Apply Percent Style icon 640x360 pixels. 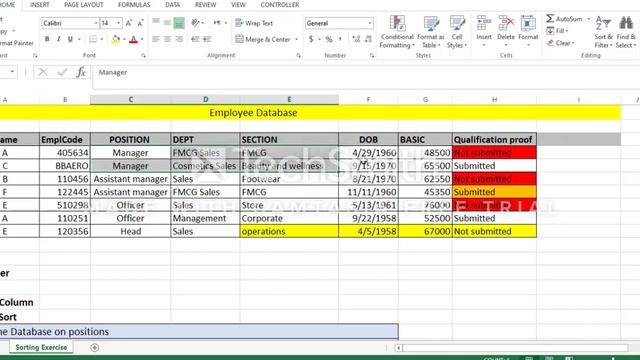tap(329, 39)
